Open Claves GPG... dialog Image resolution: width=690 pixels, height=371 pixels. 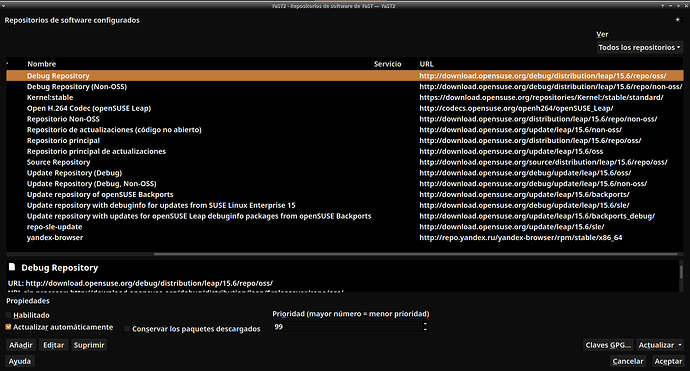click(x=608, y=345)
